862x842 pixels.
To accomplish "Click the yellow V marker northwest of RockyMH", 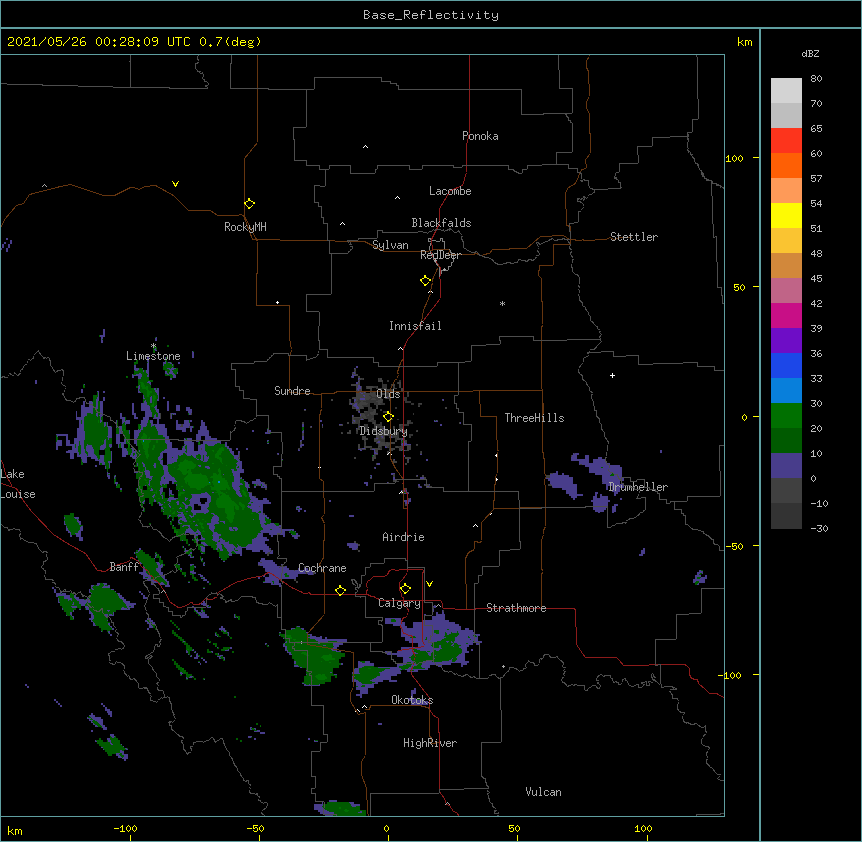I will click(x=175, y=184).
